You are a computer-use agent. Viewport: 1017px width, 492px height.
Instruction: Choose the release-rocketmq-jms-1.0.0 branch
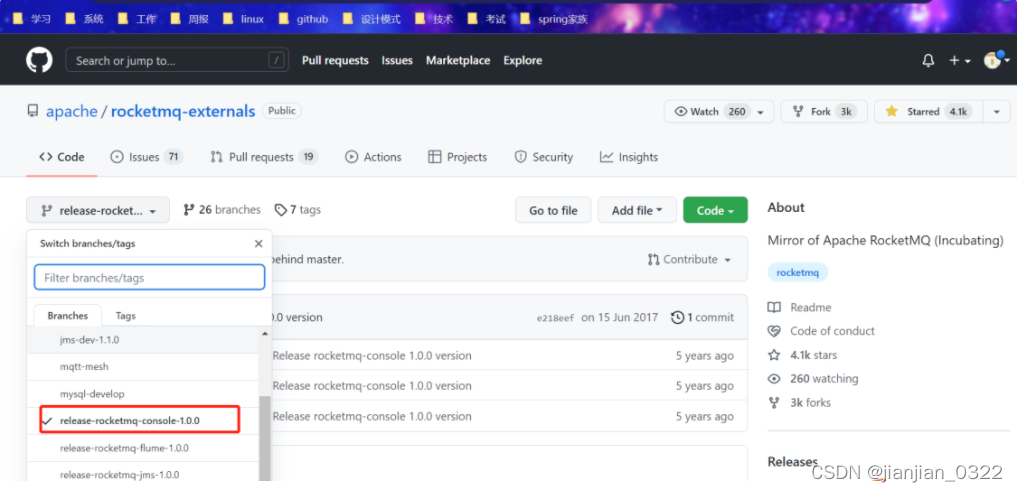click(x=143, y=472)
